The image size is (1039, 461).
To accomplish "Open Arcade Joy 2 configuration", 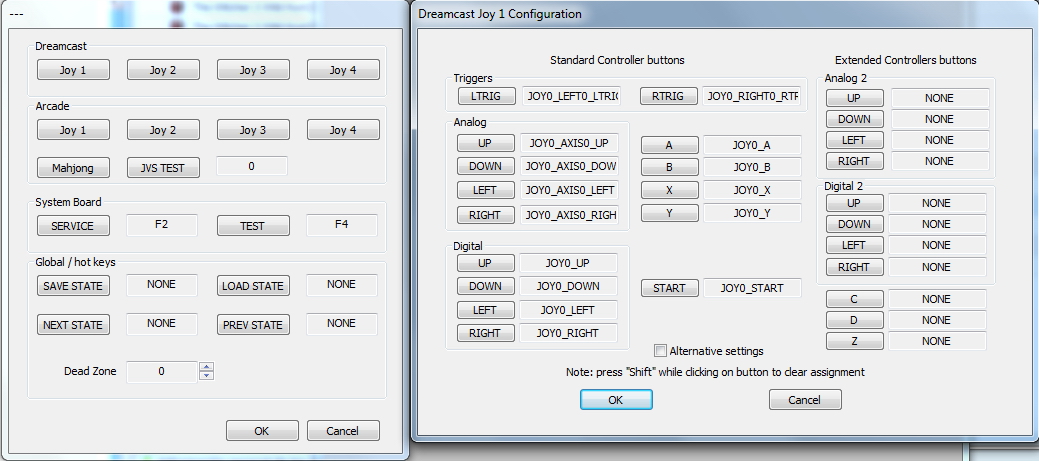I will tap(163, 130).
